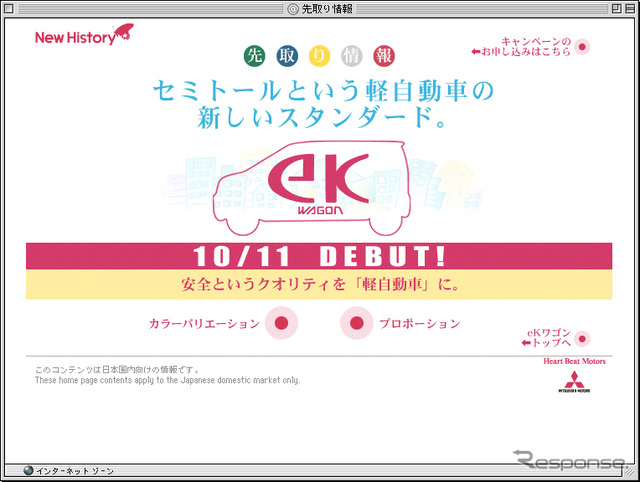The image size is (640, 482).
Task: Open the プロポーション link
Action: point(420,324)
